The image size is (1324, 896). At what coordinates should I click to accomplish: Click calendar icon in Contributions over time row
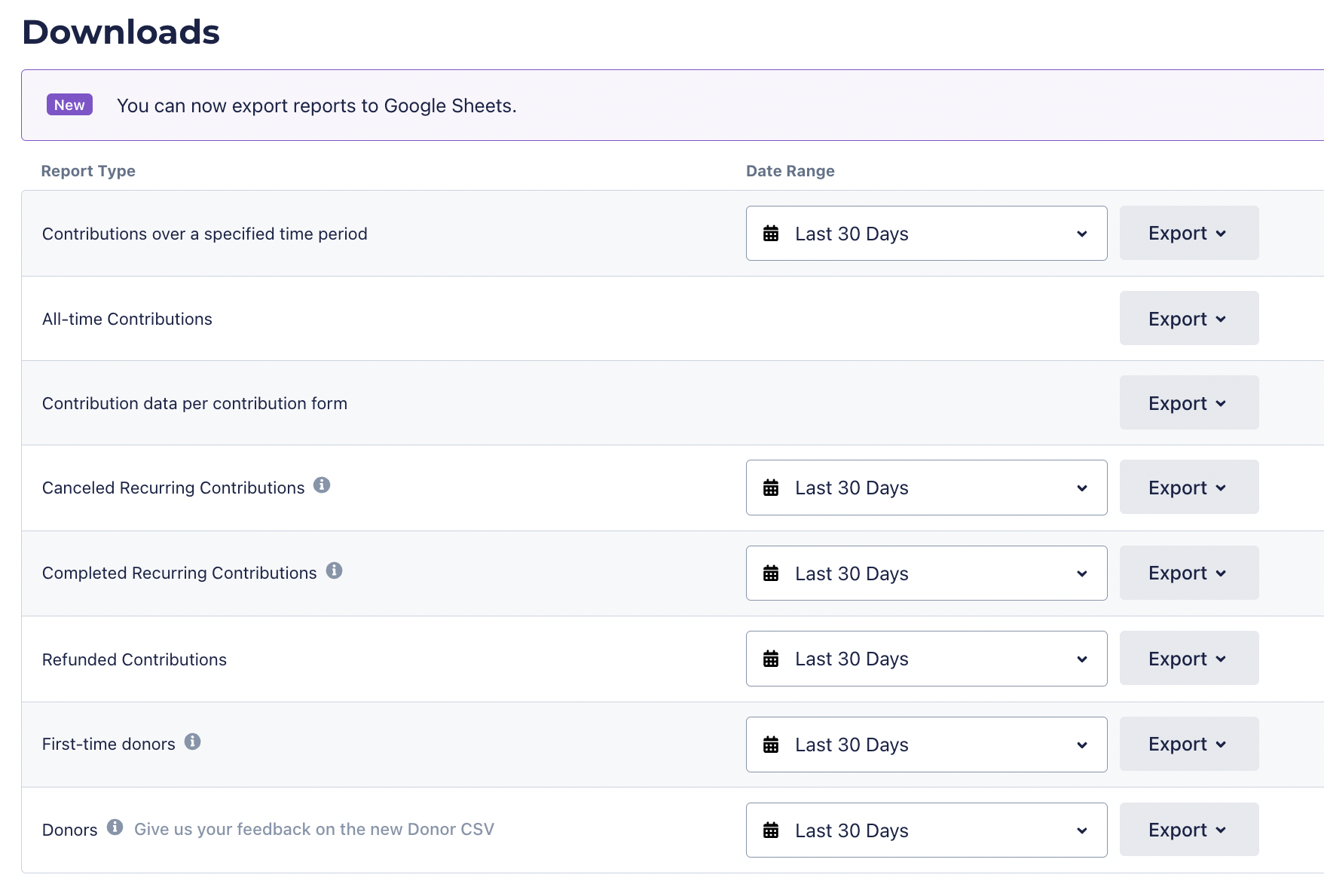click(771, 234)
